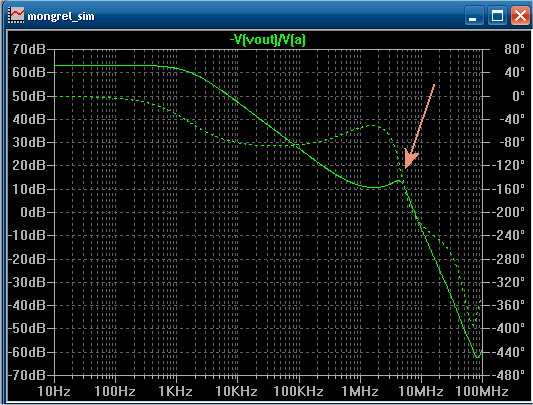The image size is (533, 405).
Task: Click the 70dB left axis label
Action: click(29, 49)
